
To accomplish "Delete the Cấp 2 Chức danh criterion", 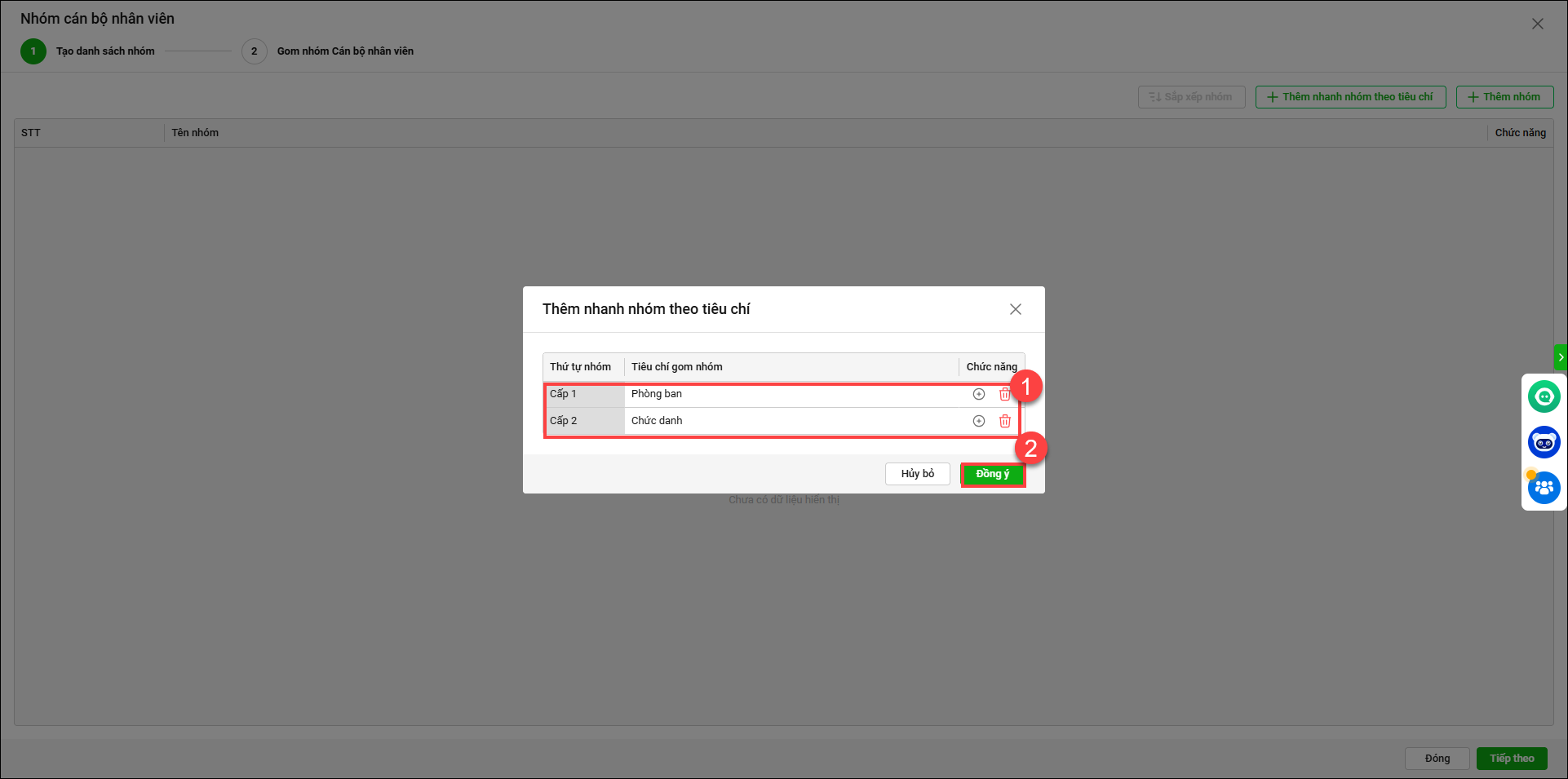I will 1004,421.
